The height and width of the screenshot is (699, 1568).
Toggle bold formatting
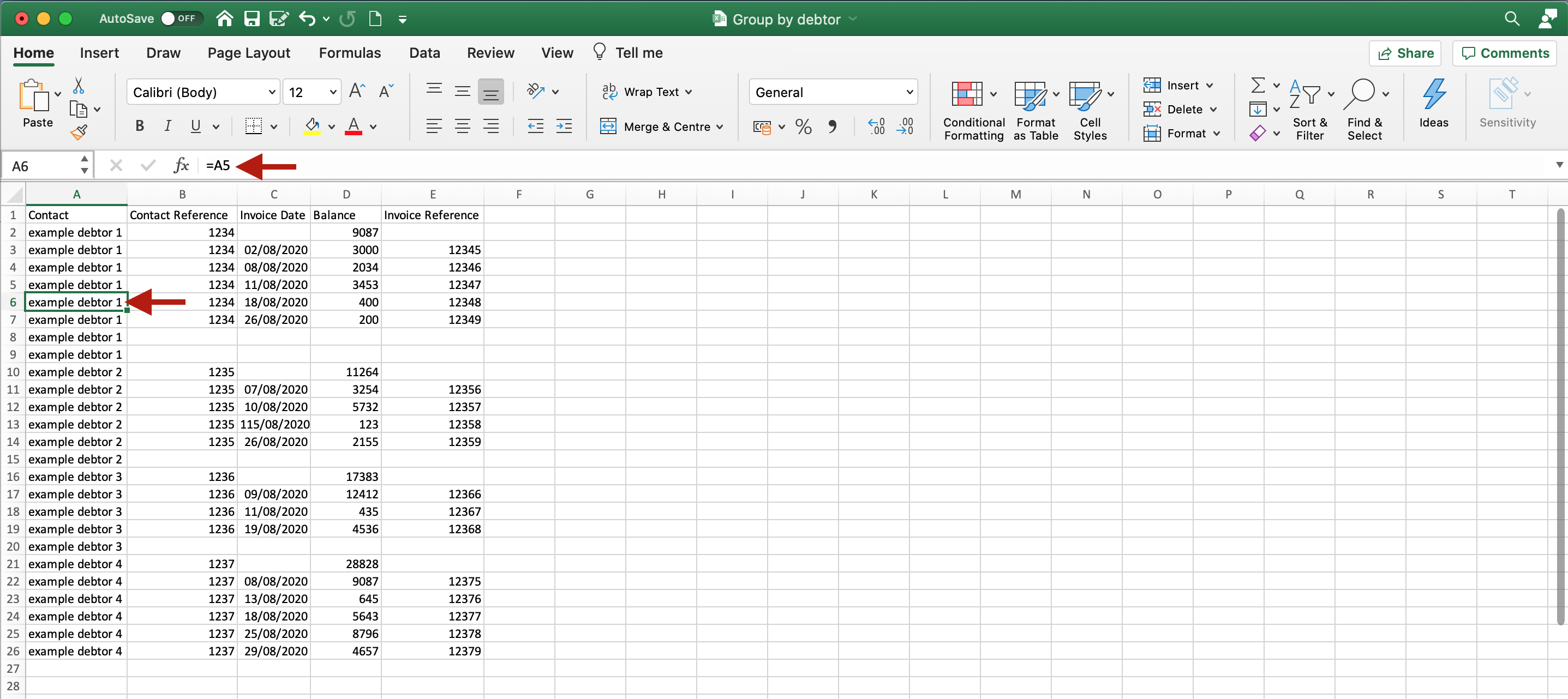coord(140,126)
